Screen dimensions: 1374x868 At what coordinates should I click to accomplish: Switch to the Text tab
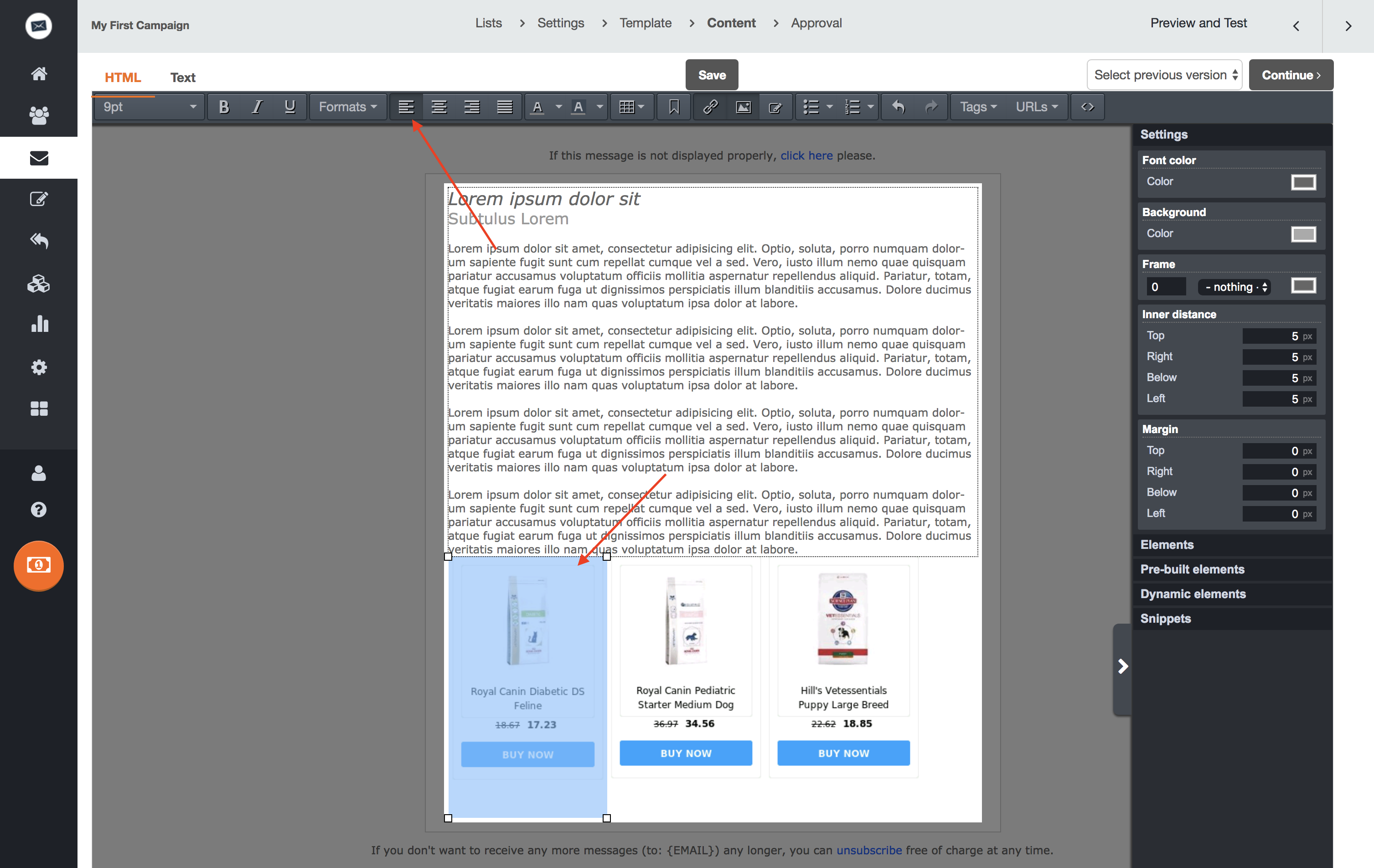(x=183, y=77)
